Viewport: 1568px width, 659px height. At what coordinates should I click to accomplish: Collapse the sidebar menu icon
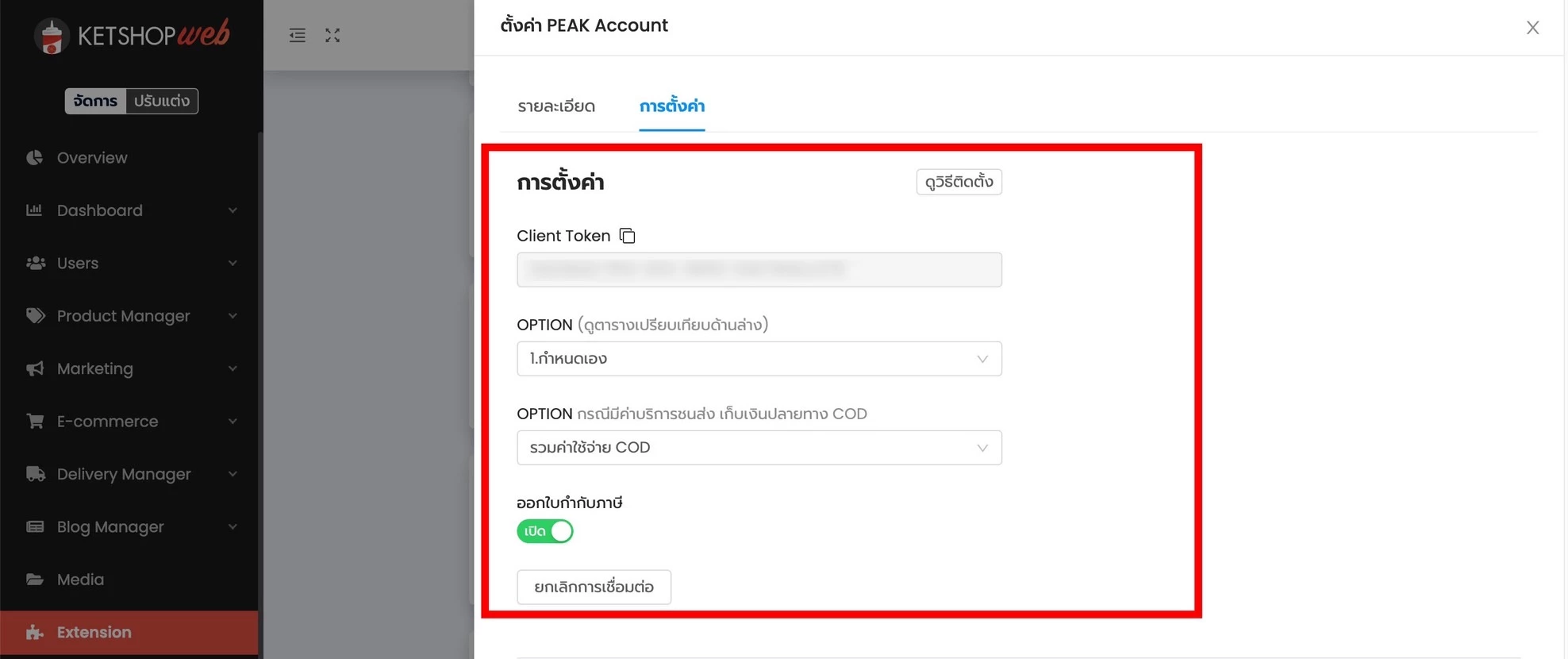click(298, 35)
